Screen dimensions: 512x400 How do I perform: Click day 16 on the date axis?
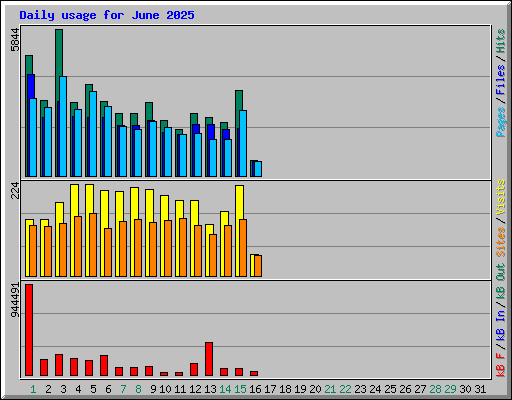tap(255, 389)
